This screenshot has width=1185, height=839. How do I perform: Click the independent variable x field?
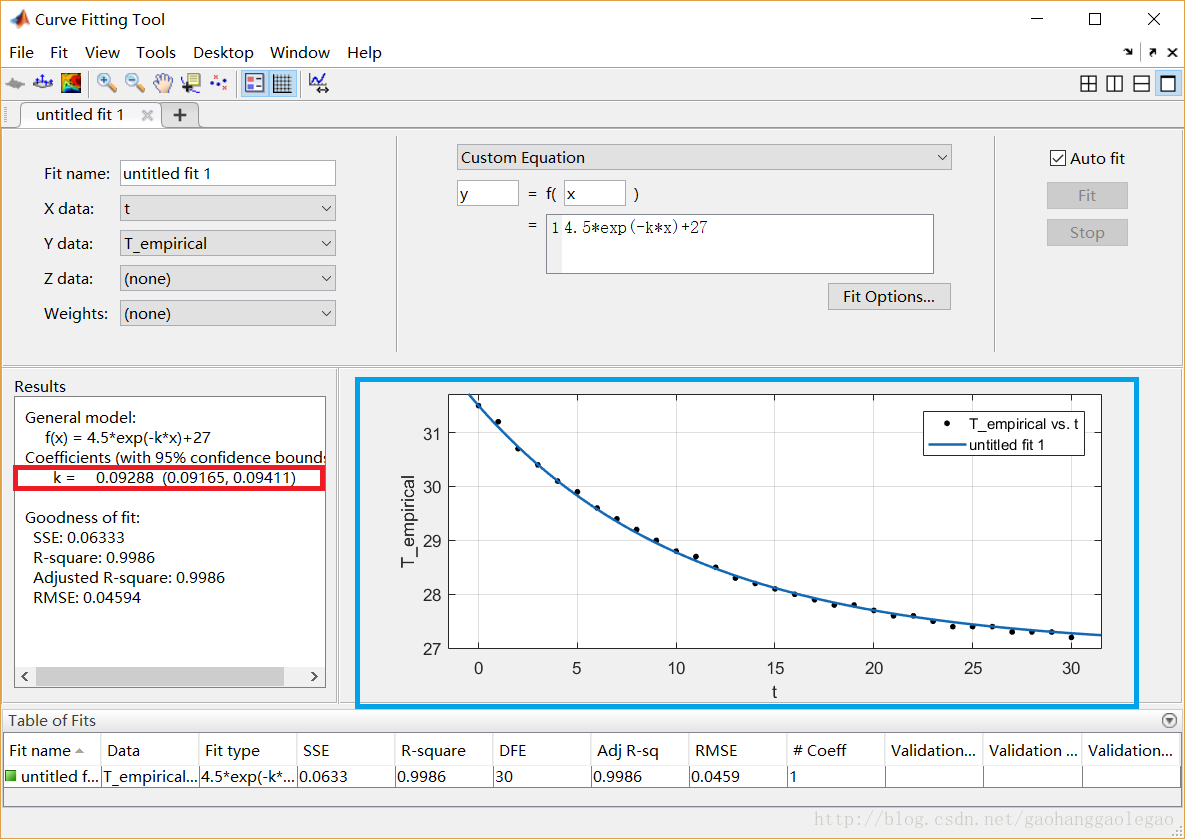coord(595,193)
